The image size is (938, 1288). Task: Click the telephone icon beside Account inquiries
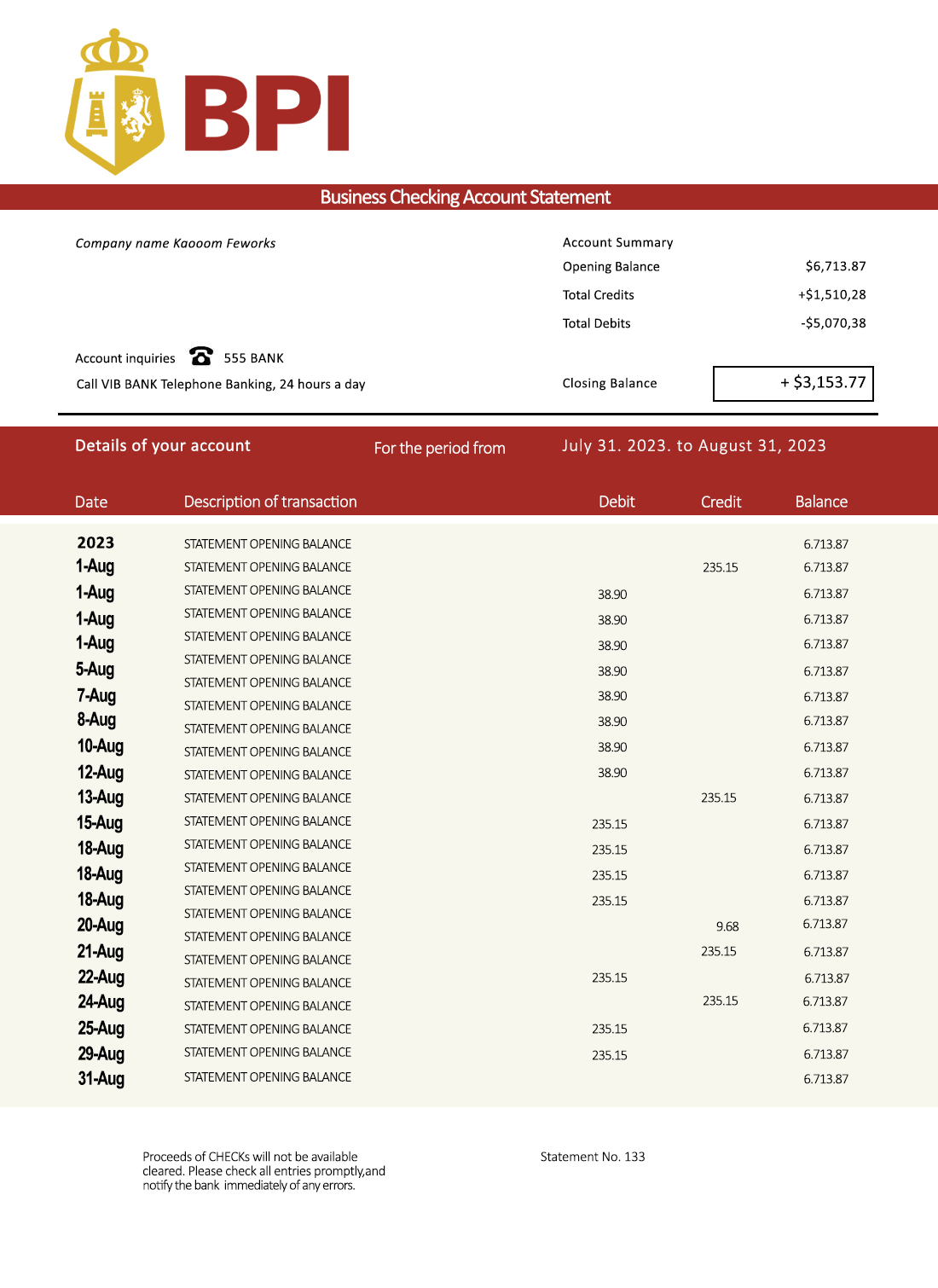pyautogui.click(x=201, y=356)
